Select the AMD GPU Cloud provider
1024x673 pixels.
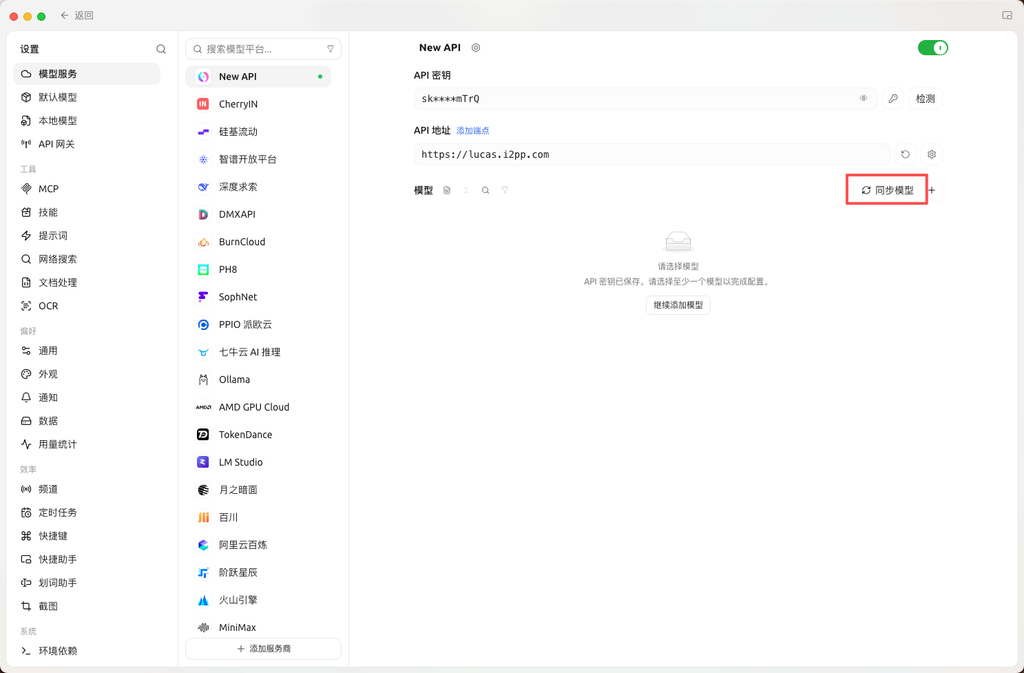(258, 407)
